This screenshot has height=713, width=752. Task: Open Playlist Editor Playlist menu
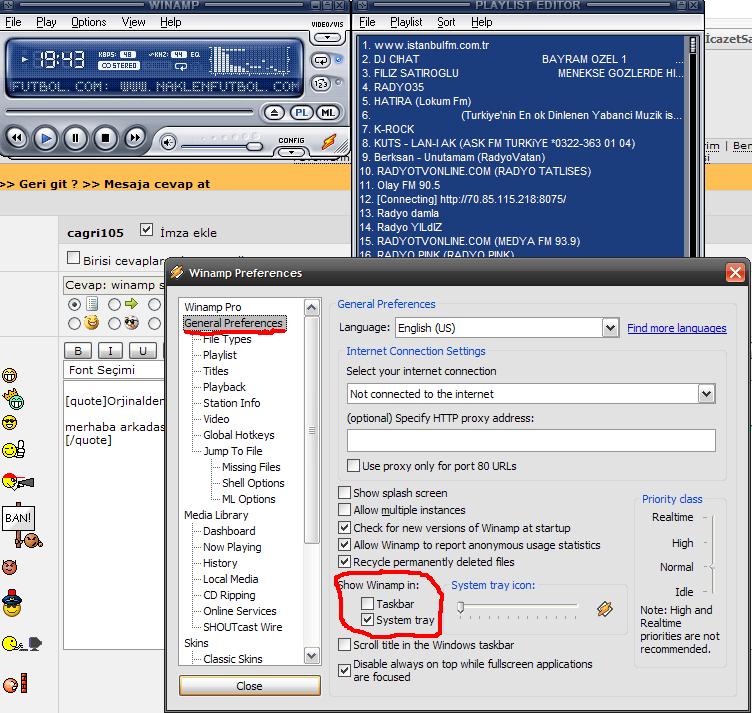point(406,22)
